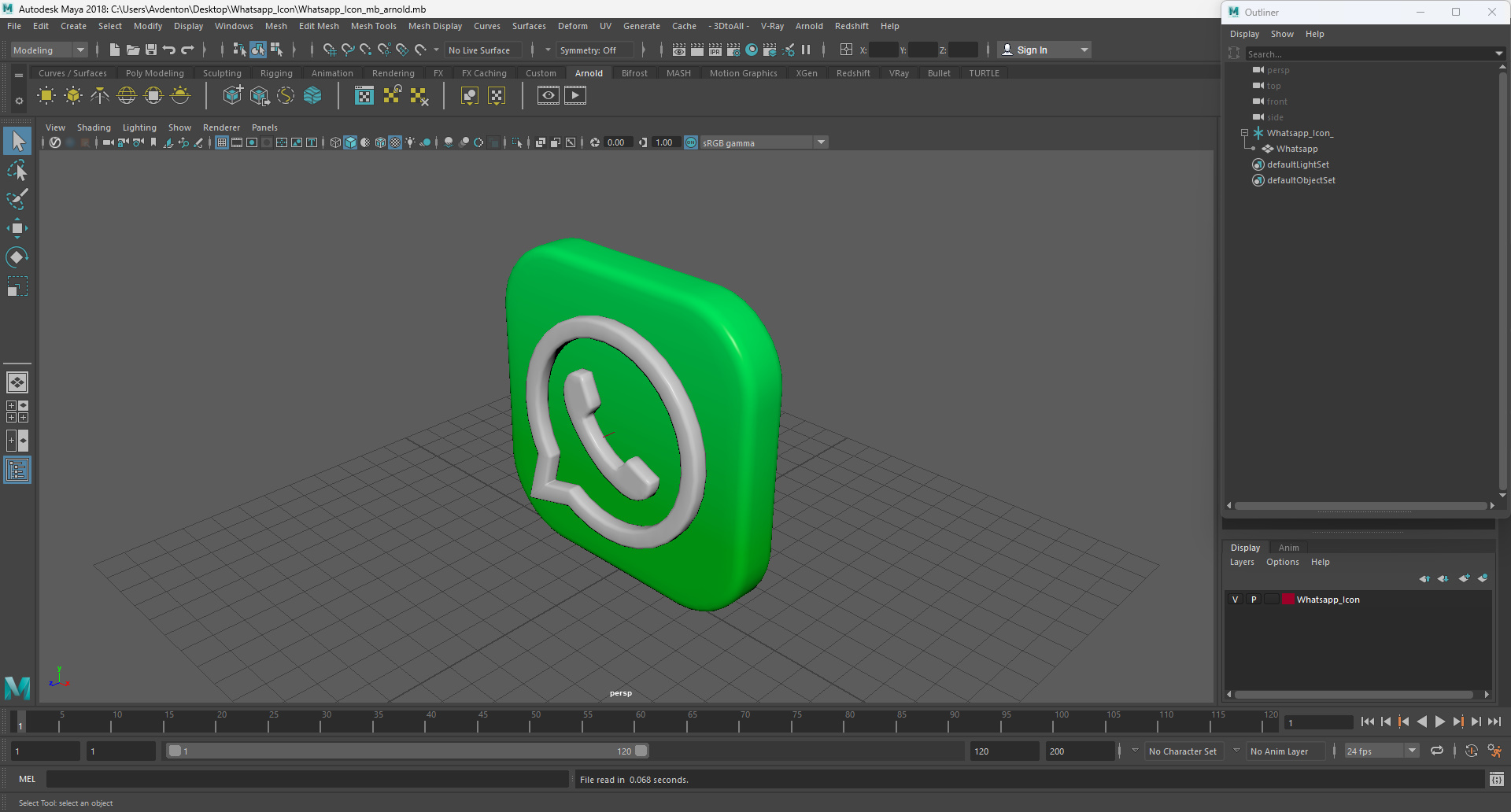The height and width of the screenshot is (812, 1511).
Task: Click MEL command language toggle button
Action: 28,779
